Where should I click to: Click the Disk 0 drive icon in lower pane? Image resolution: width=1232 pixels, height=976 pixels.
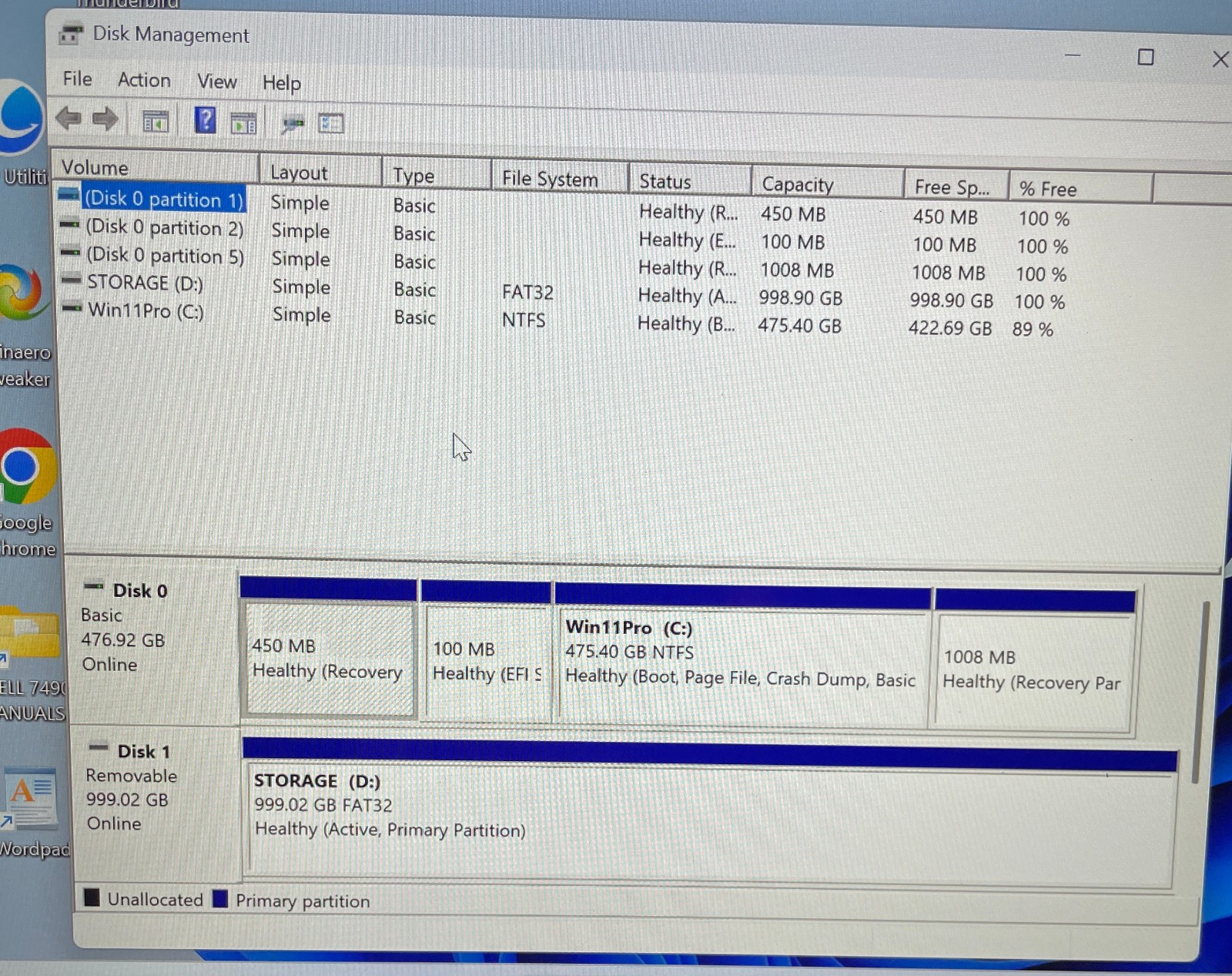coord(94,587)
